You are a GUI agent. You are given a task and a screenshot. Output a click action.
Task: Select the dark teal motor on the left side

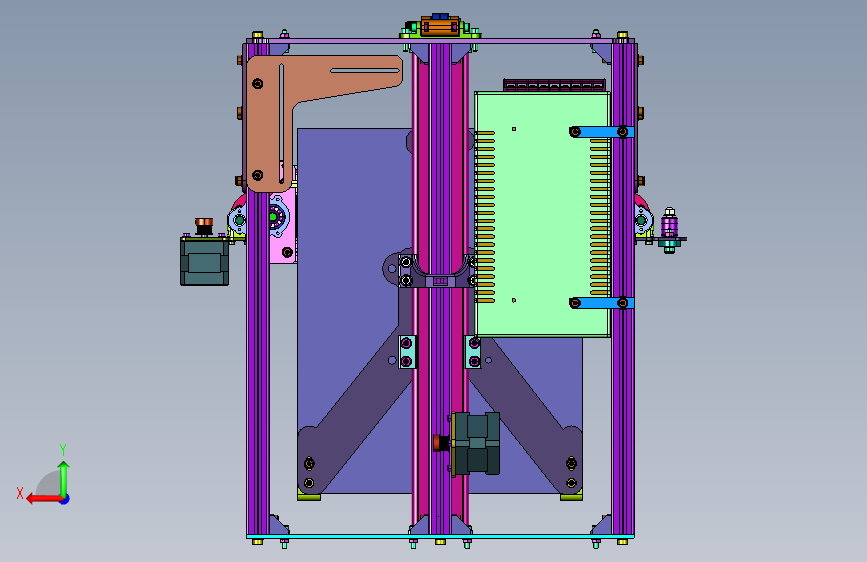[205, 262]
